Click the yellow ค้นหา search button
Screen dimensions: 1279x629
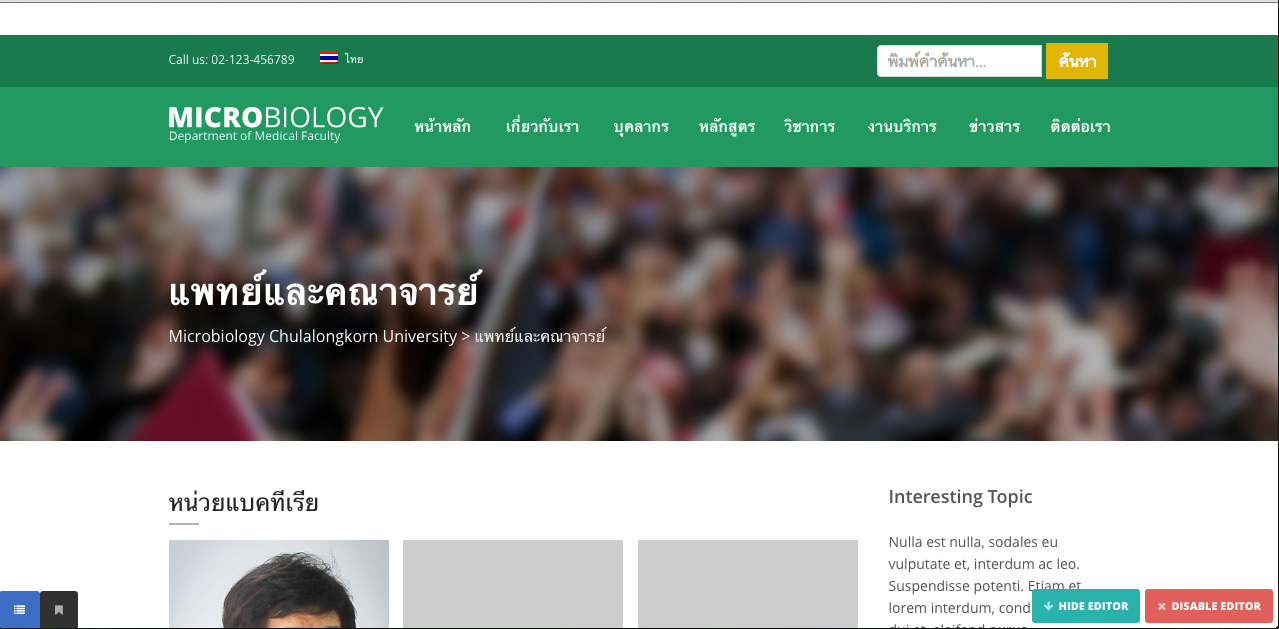click(1077, 61)
